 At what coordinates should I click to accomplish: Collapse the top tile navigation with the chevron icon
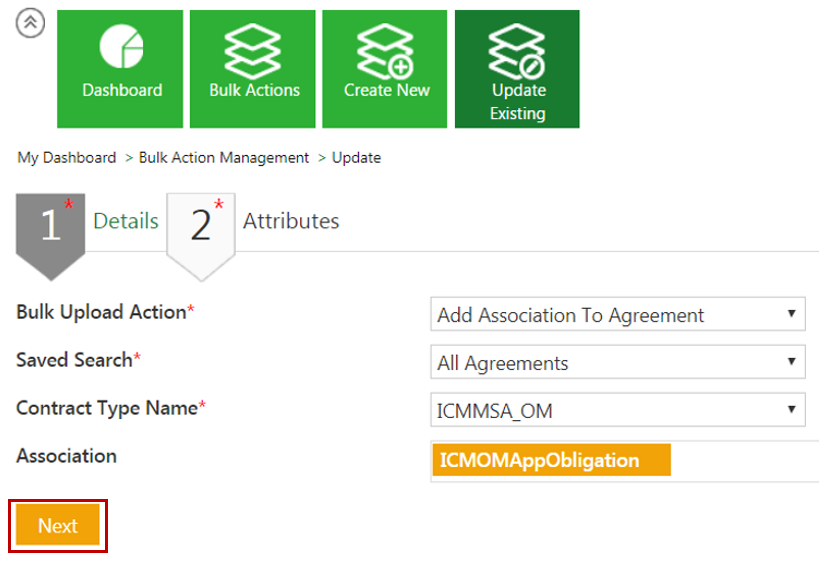point(31,25)
